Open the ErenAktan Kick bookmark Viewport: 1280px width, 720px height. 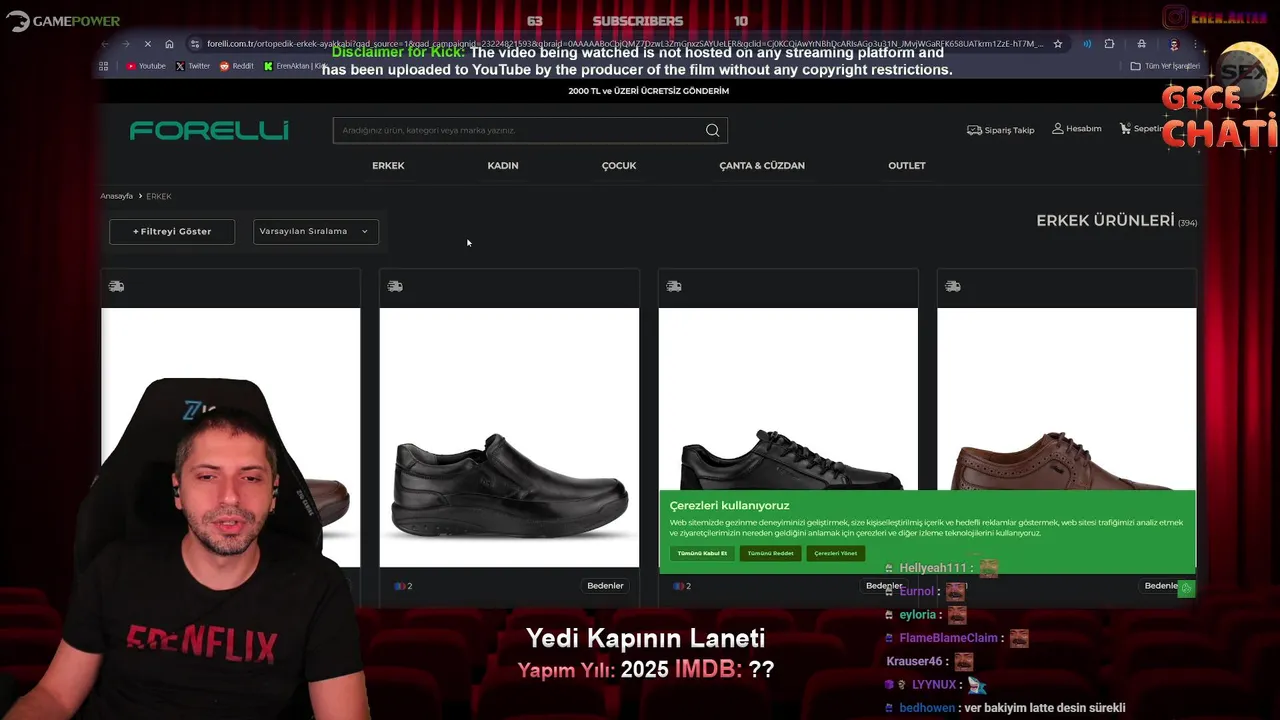pyautogui.click(x=296, y=66)
